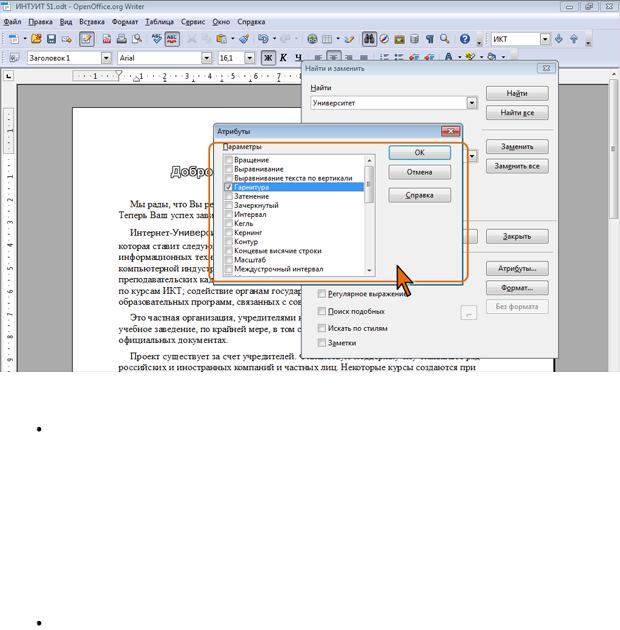620x630 pixels.
Task: Click the Find Next down-arrow icon
Action: [559, 39]
